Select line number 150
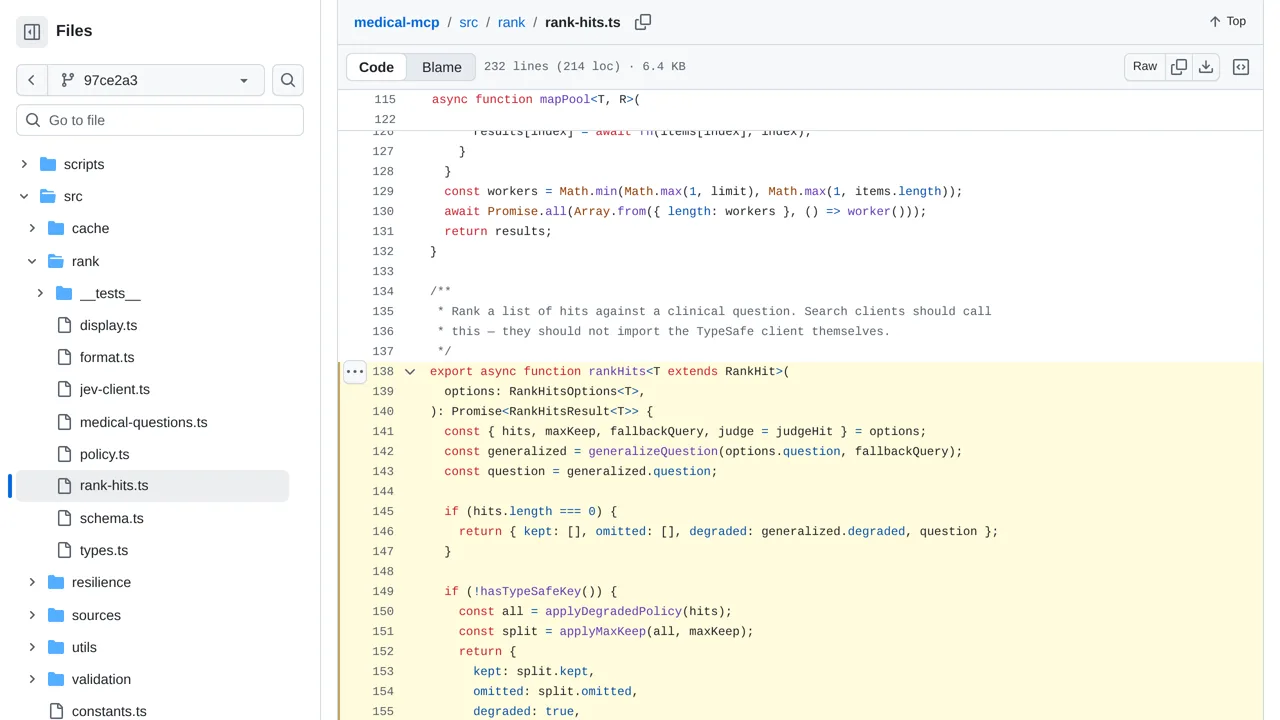The image size is (1280, 720). (383, 611)
